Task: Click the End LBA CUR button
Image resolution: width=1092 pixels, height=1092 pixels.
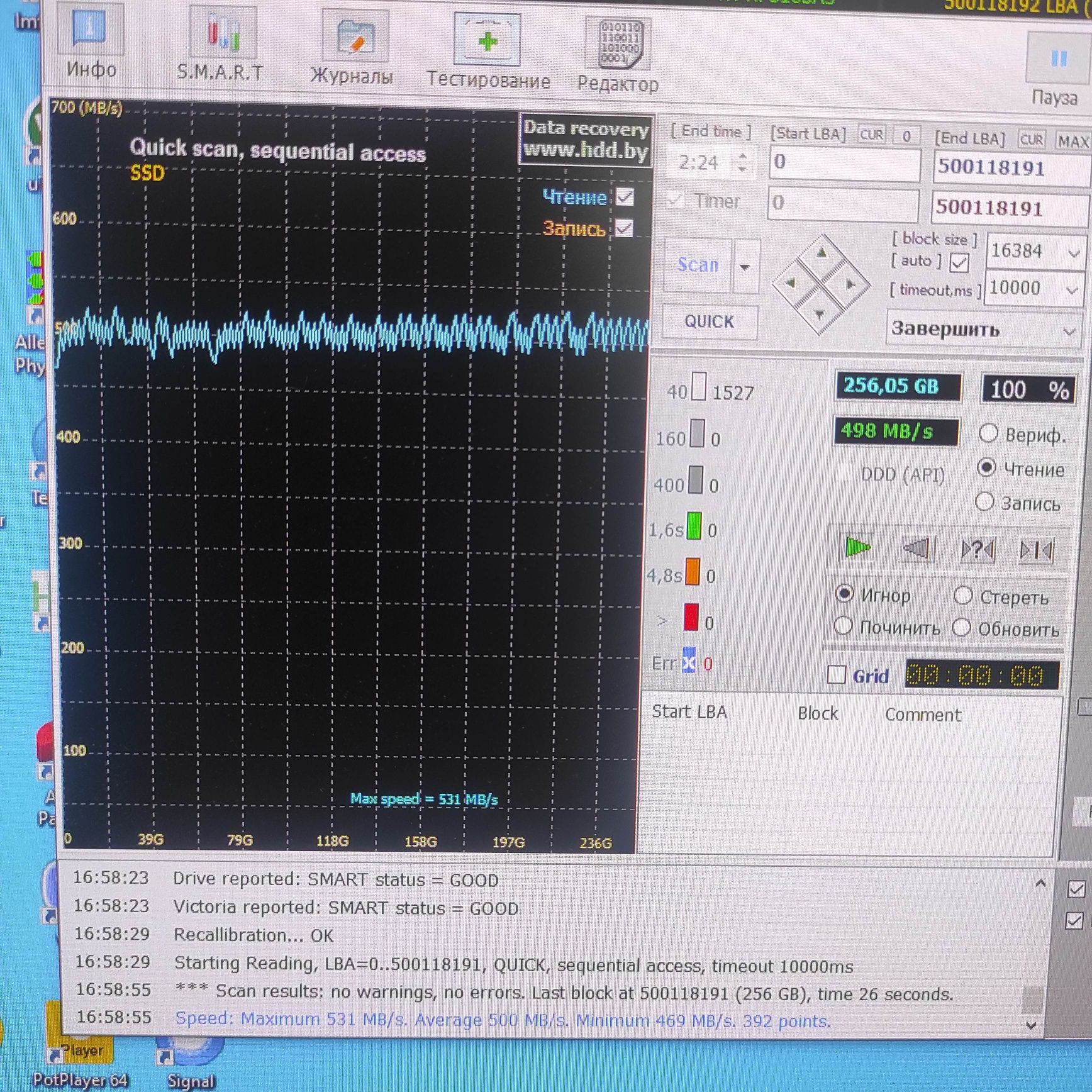Action: [x=1032, y=140]
